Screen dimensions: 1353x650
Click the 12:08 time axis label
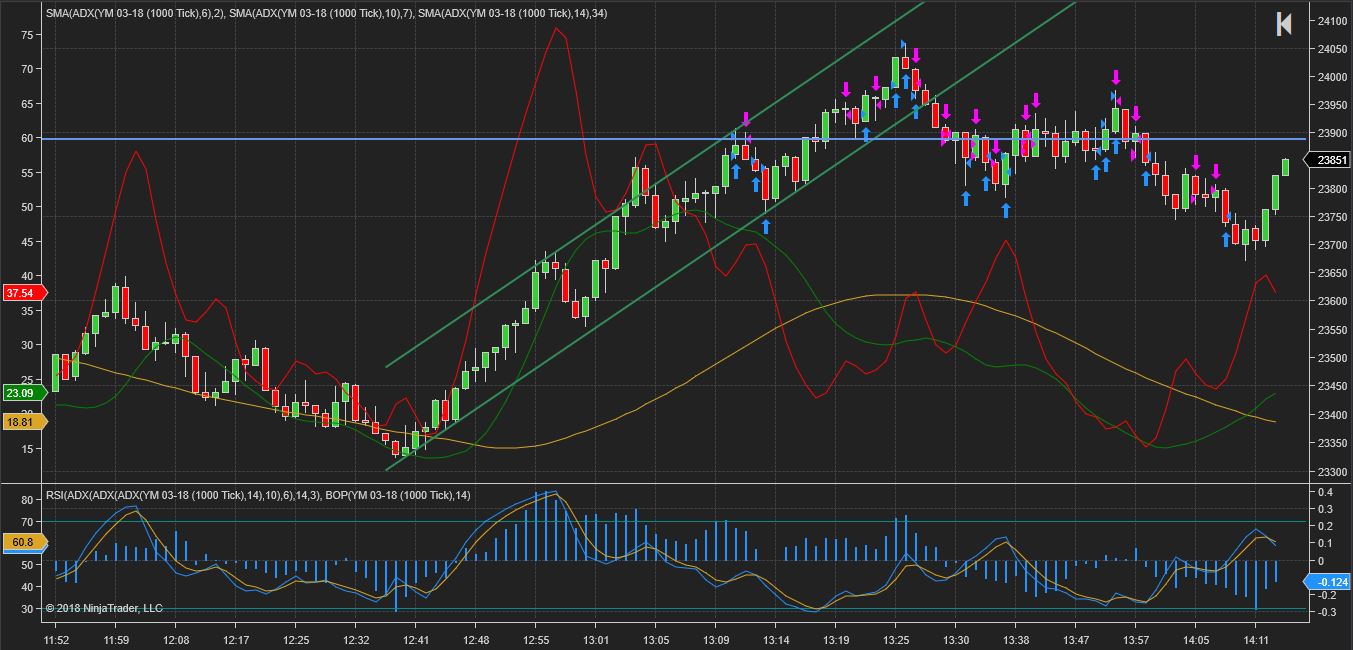click(177, 639)
